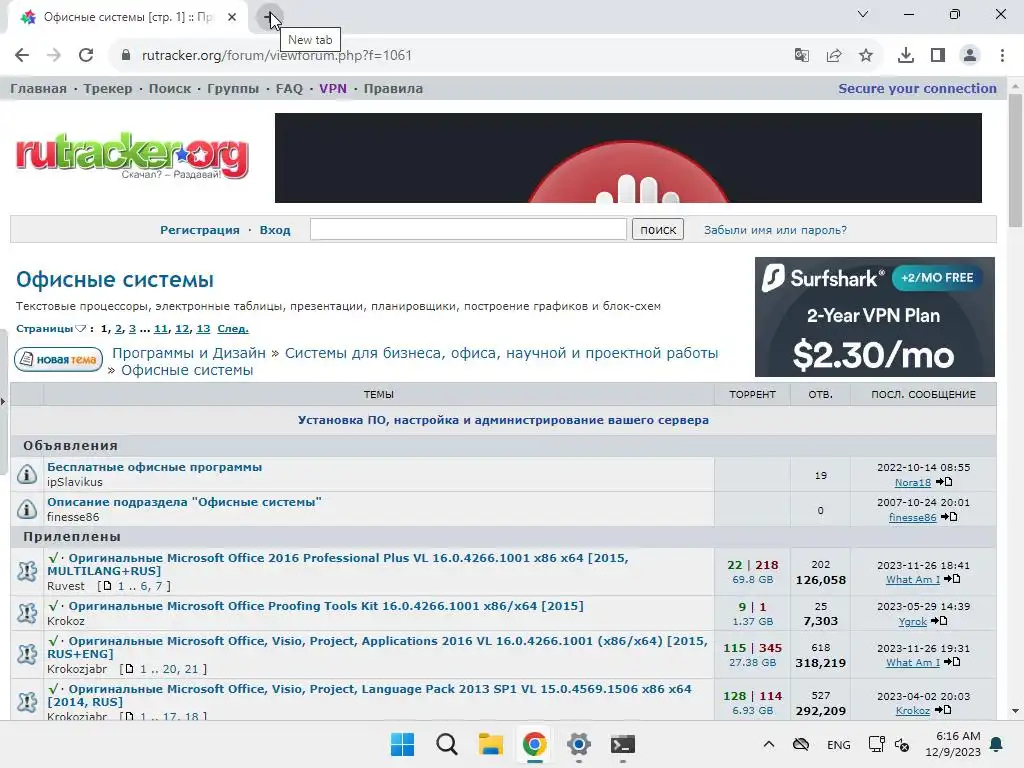
Task: Reload the rutracker page
Action: 86,56
